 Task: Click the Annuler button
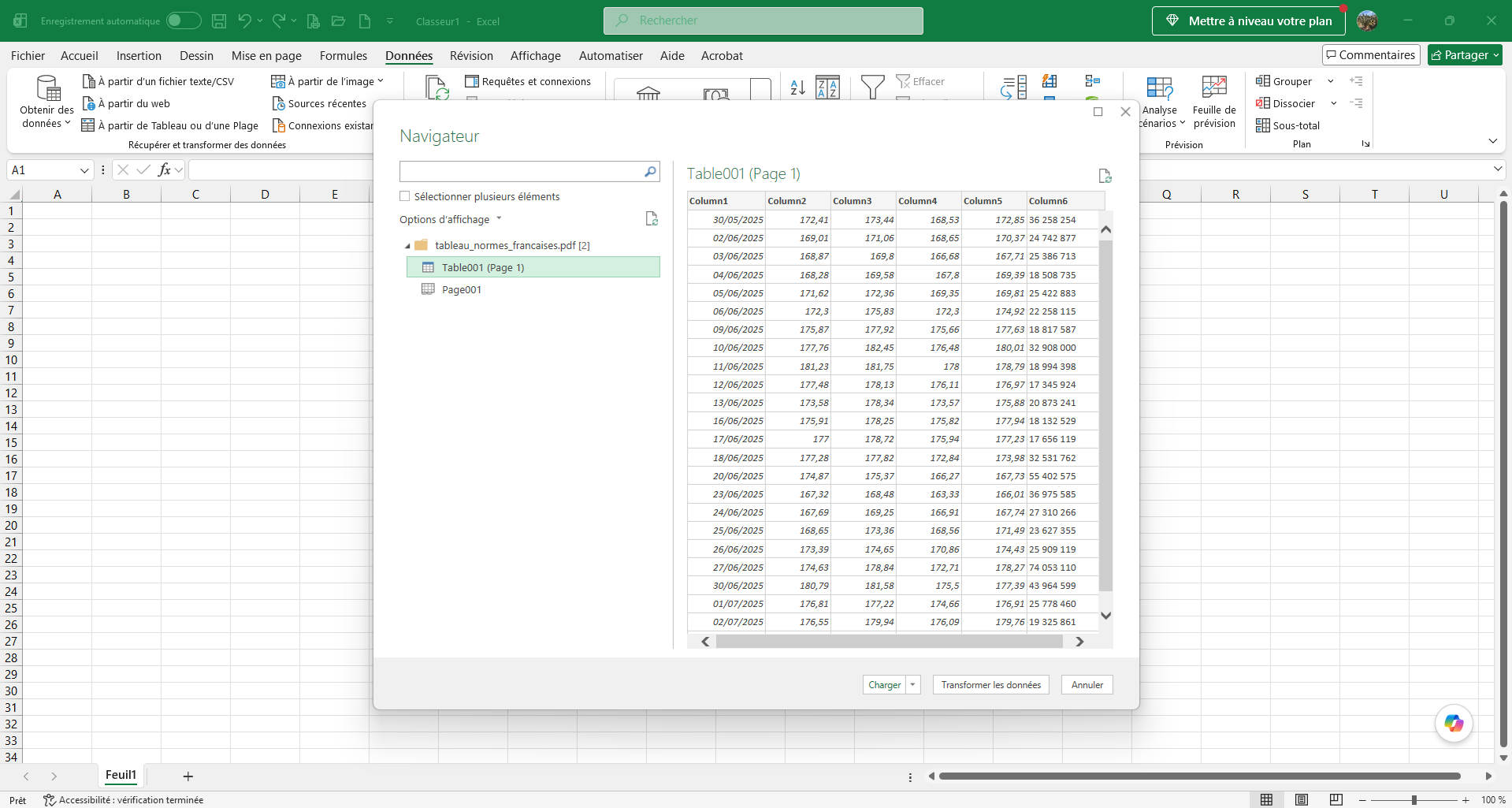click(x=1087, y=685)
